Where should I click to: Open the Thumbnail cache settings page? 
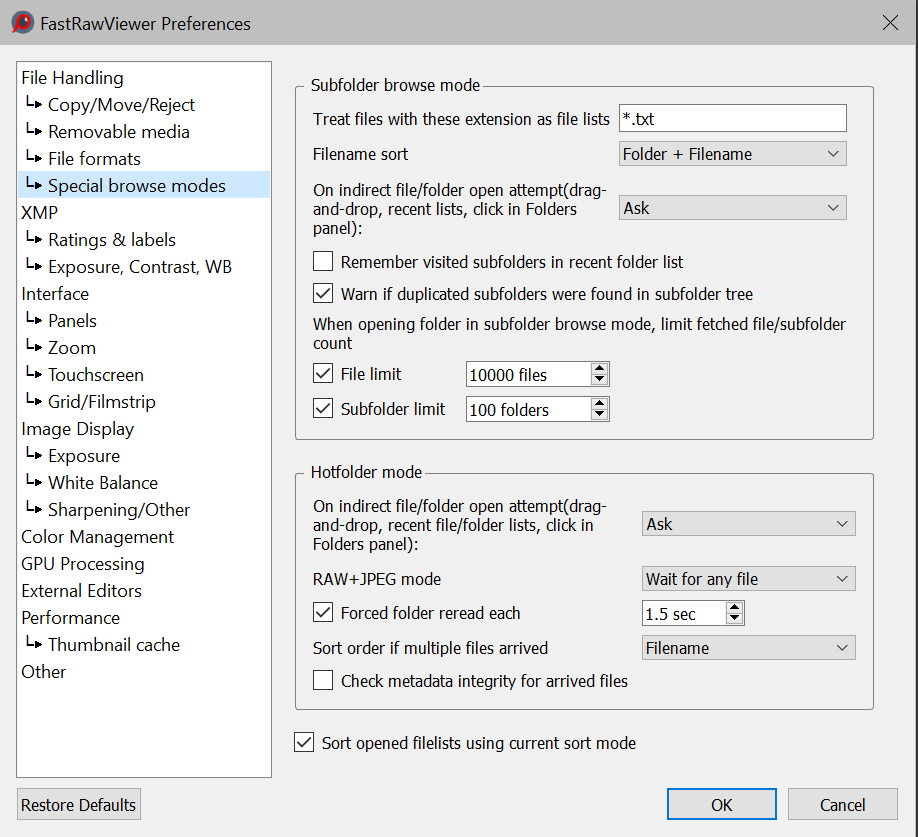114,645
